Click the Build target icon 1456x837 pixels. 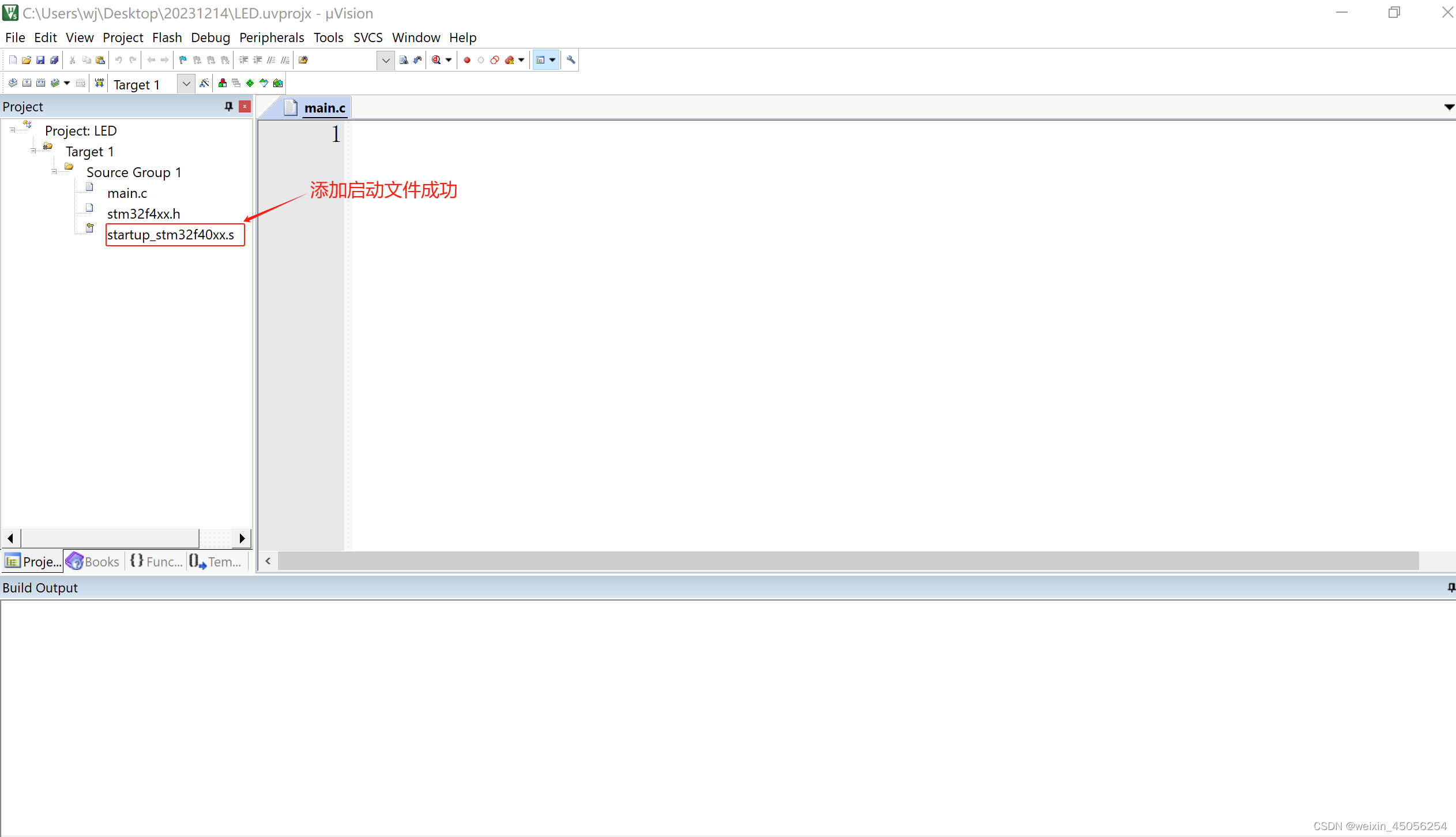pyautogui.click(x=27, y=83)
